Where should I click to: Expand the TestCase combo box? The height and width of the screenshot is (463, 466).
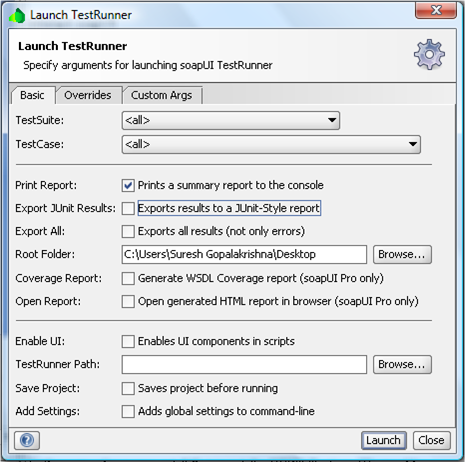(x=271, y=144)
